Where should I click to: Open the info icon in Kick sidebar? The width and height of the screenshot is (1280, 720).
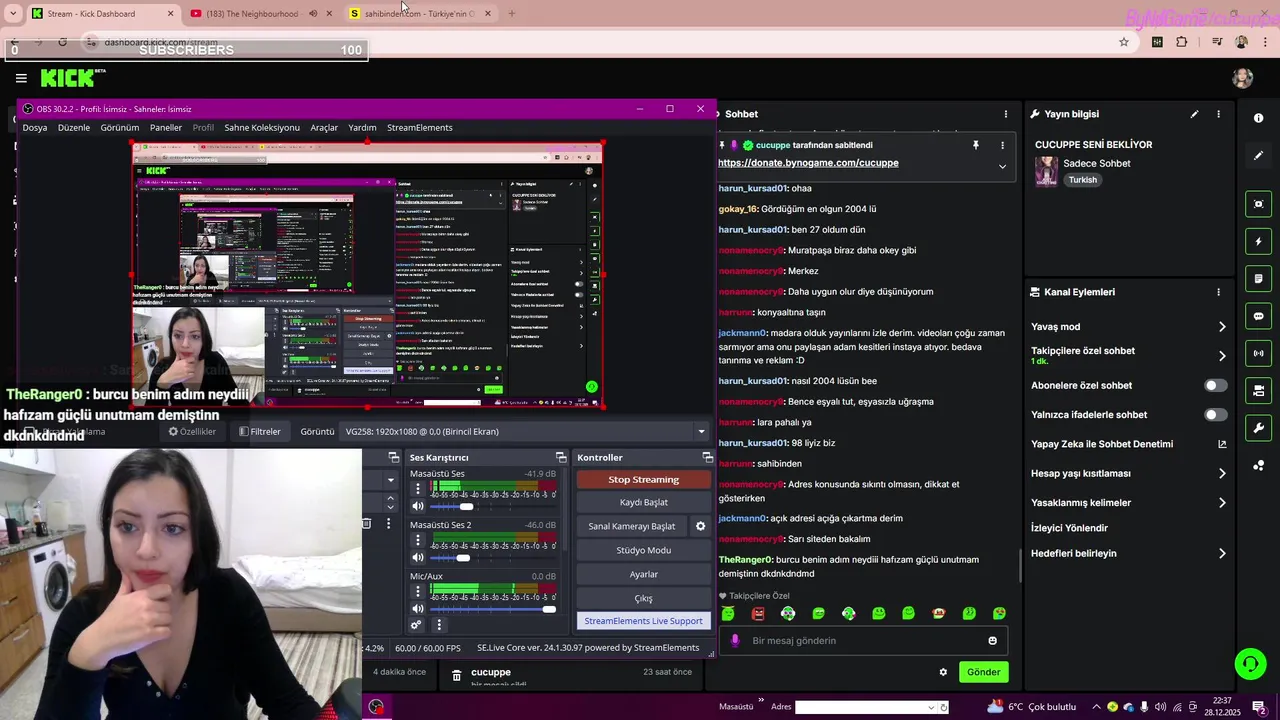point(1258,118)
